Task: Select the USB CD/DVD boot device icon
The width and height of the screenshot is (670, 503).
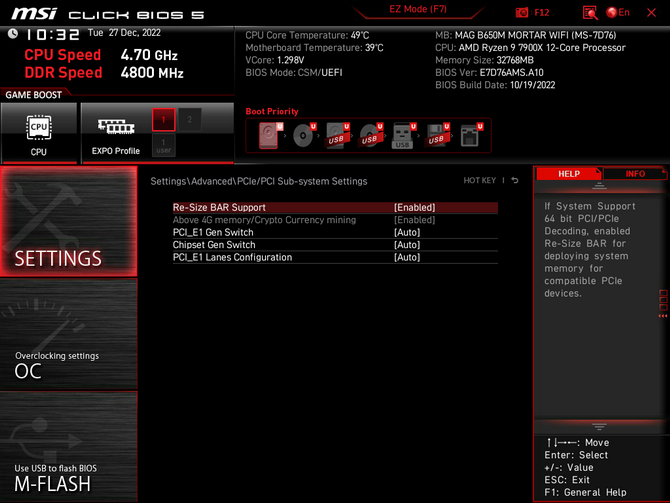Action: (x=370, y=135)
